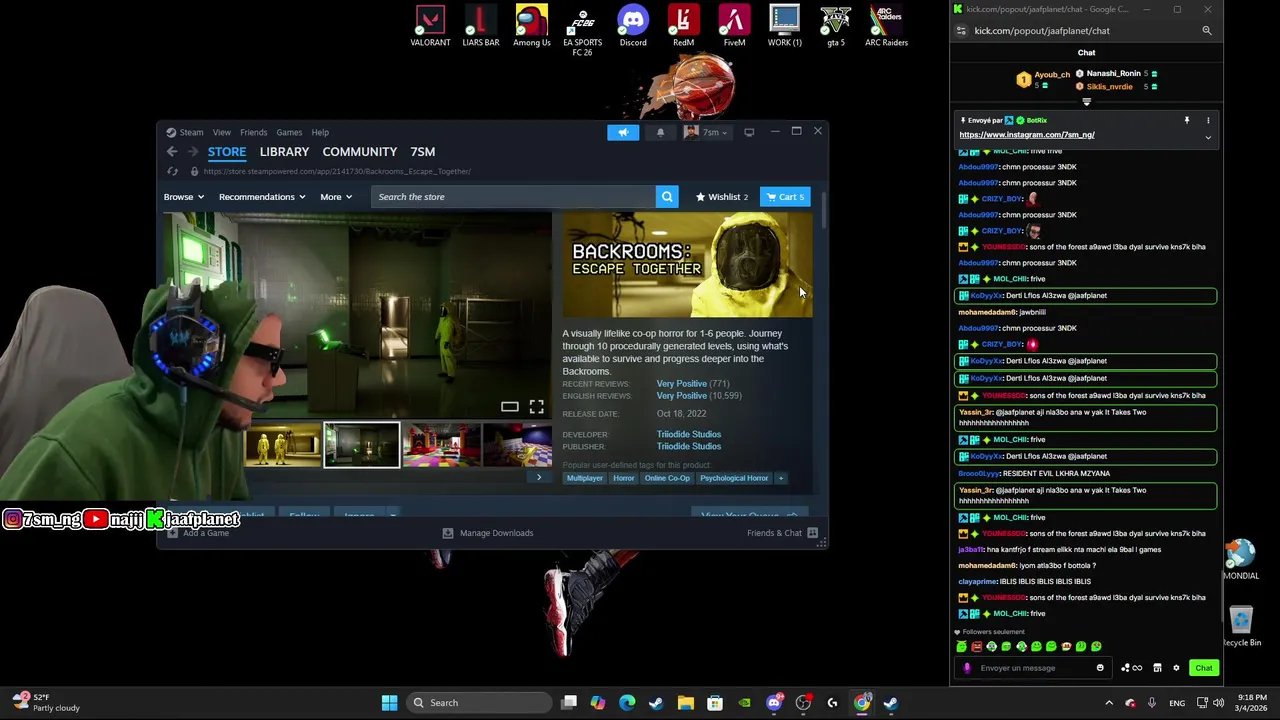Viewport: 1280px width, 720px height.
Task: Click the chat identity icon in message box
Action: click(967, 668)
